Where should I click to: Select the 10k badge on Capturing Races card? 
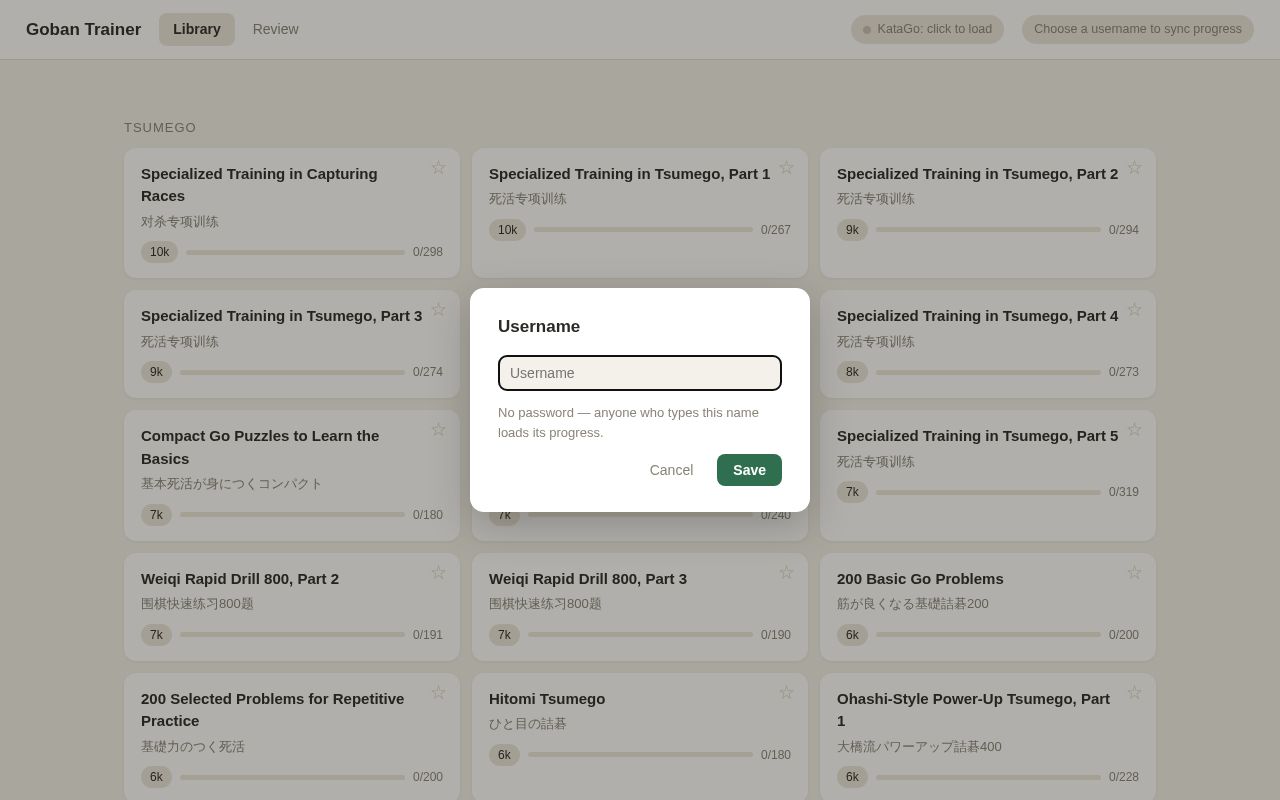click(x=159, y=252)
